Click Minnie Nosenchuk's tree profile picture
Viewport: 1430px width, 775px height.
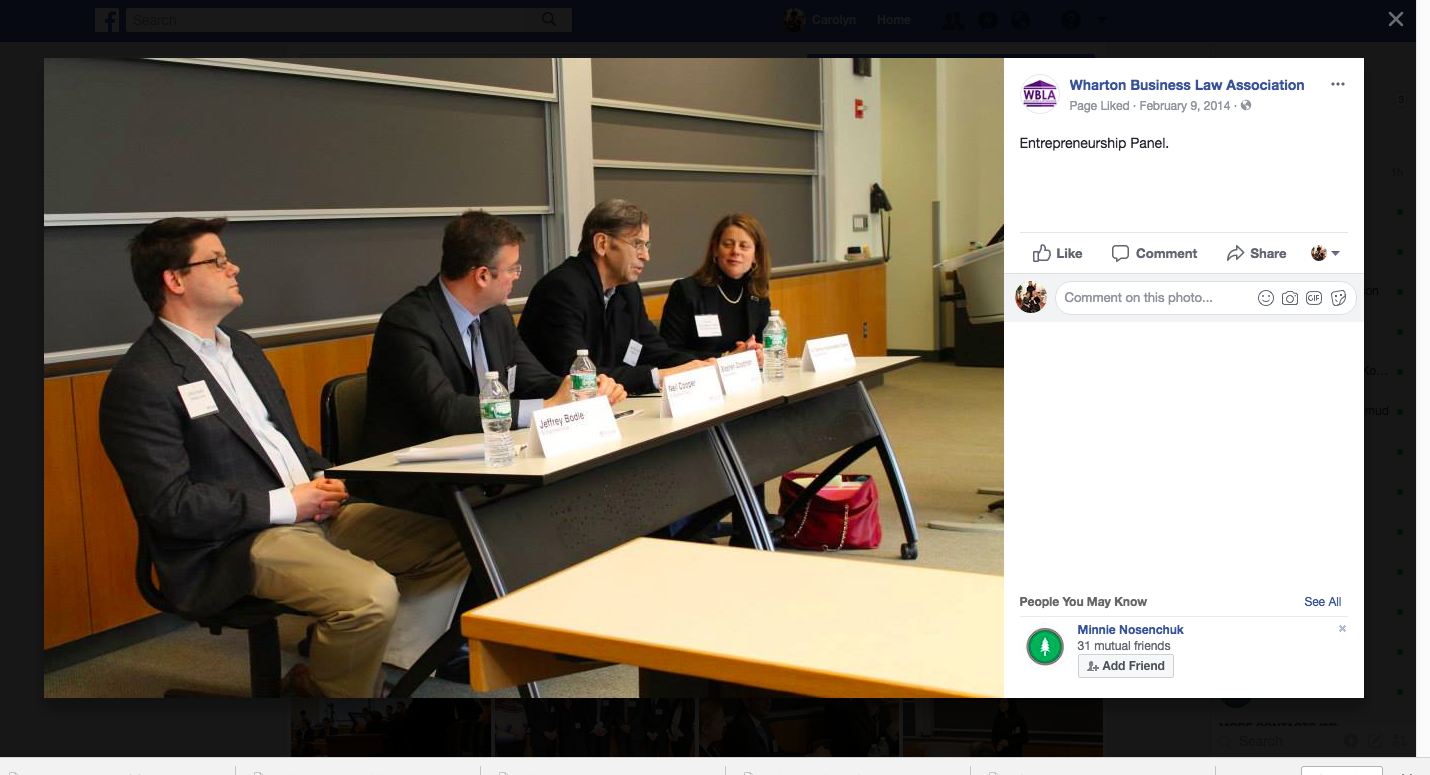click(x=1045, y=647)
